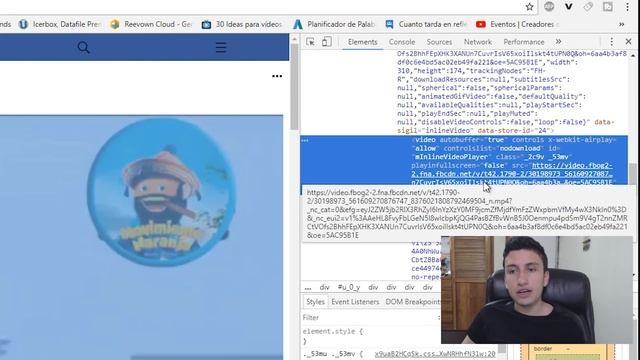Click the ellipsis beside the highlighted video node
Screen dimensions: 640x360
coord(305,140)
